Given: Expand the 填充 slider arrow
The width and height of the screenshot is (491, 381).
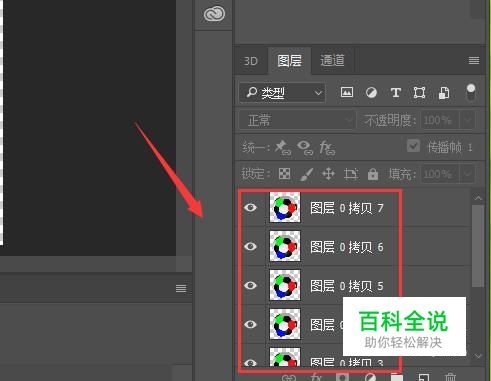Looking at the screenshot, I should (467, 174).
